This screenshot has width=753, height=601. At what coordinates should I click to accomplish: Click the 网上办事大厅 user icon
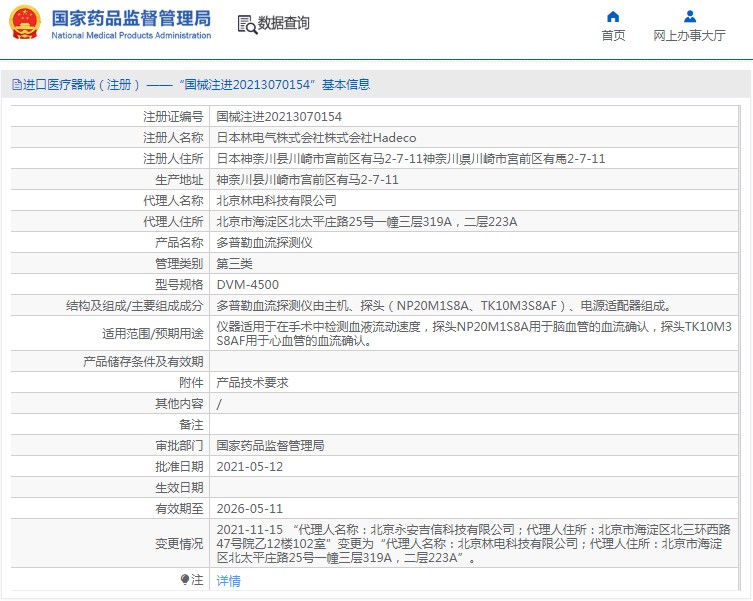[690, 17]
